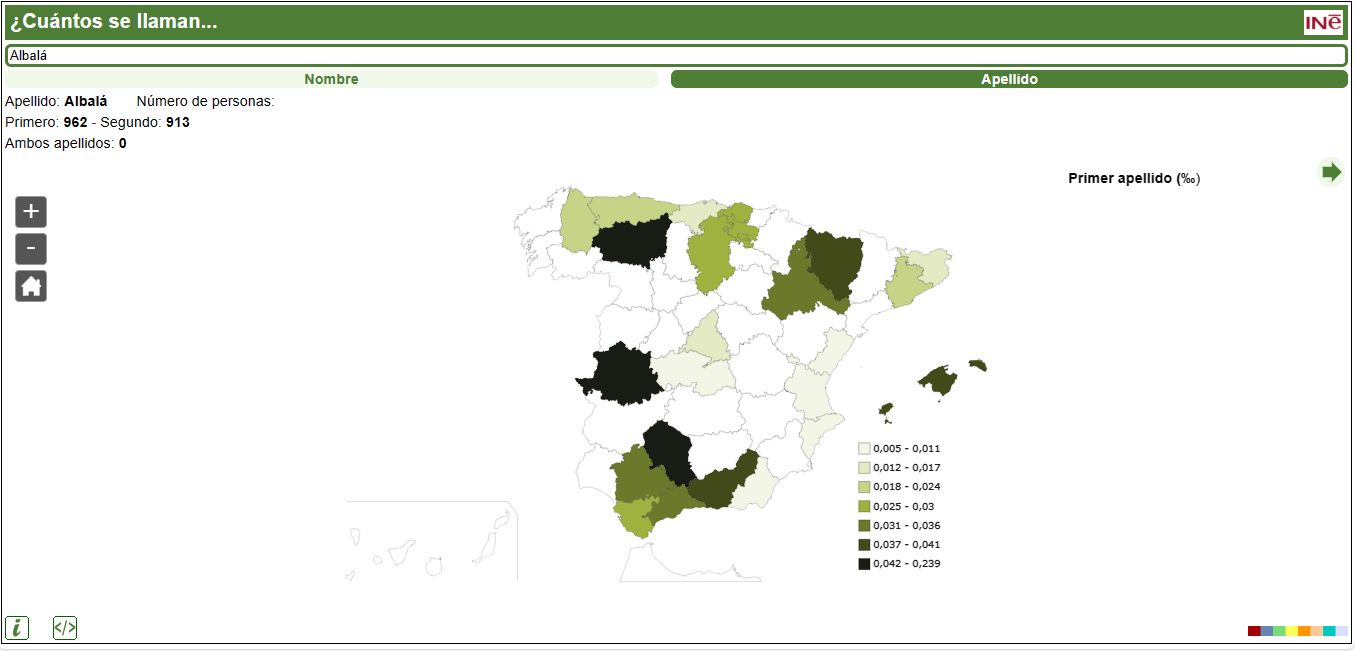Choose the yellow color theme swatch
Viewport: 1355px width, 651px height.
click(x=1292, y=631)
